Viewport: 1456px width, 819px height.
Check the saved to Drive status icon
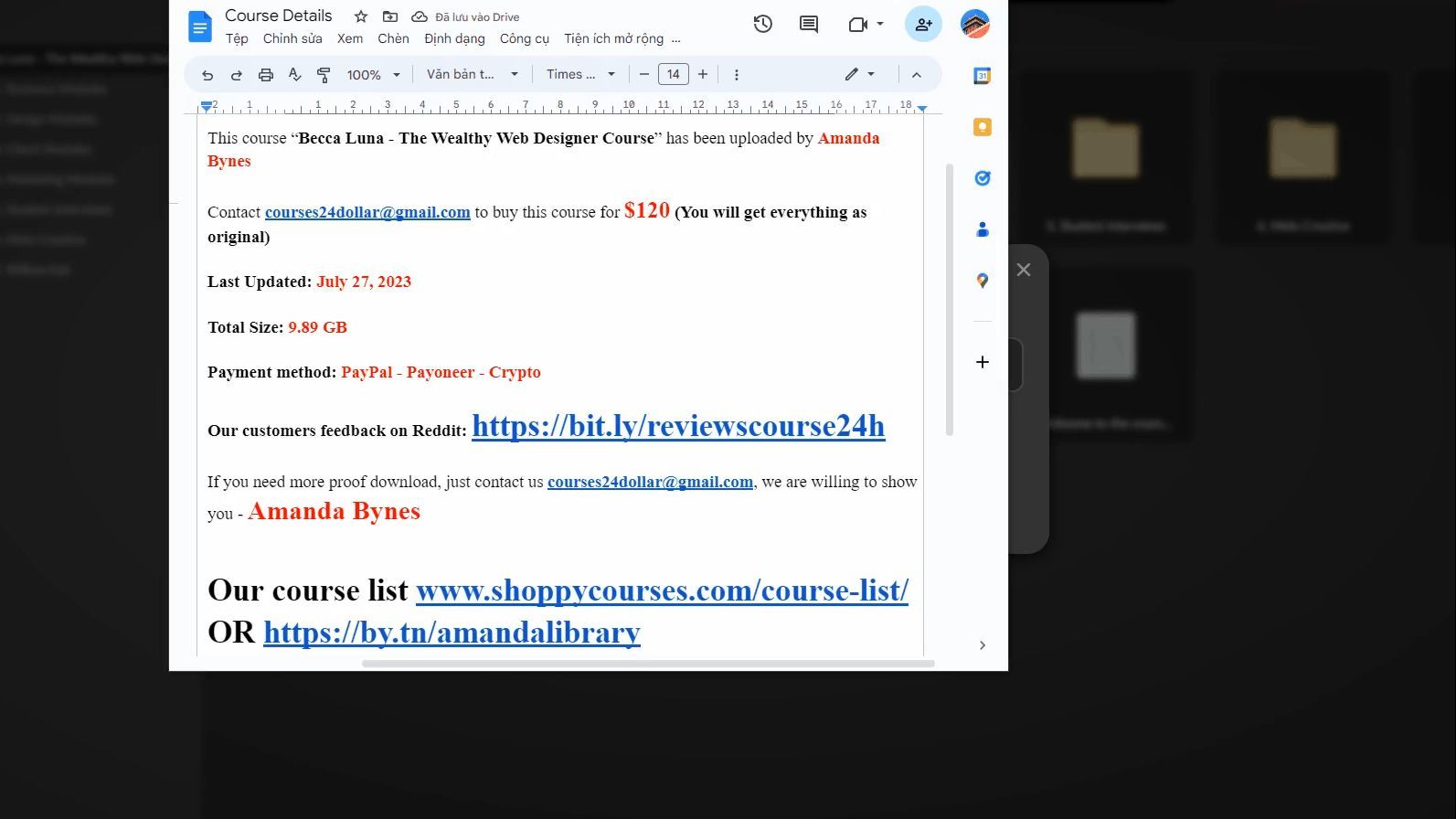pyautogui.click(x=420, y=16)
